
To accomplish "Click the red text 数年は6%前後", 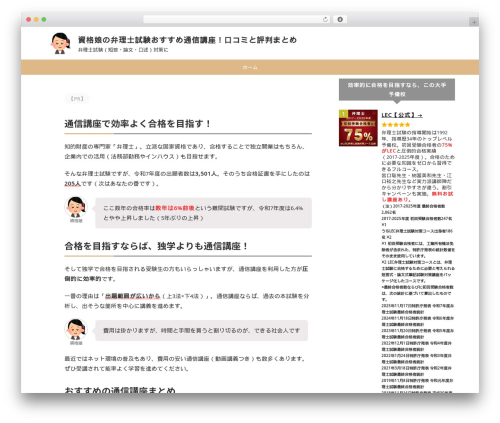I will 175,208.
